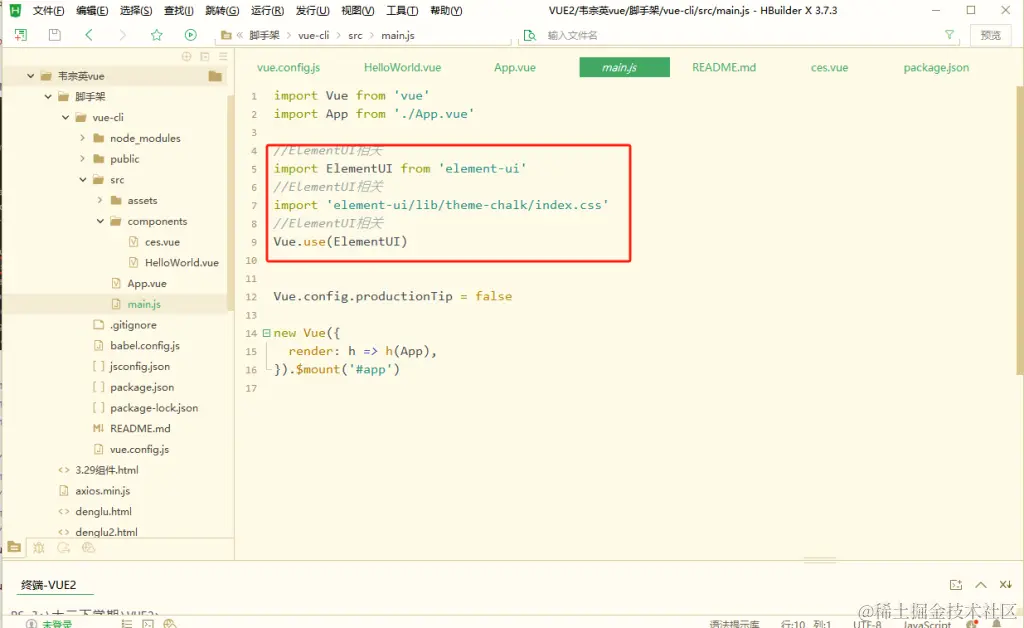The width and height of the screenshot is (1024, 628).
Task: Close the terminal with X-arrow icon
Action: (x=1006, y=585)
